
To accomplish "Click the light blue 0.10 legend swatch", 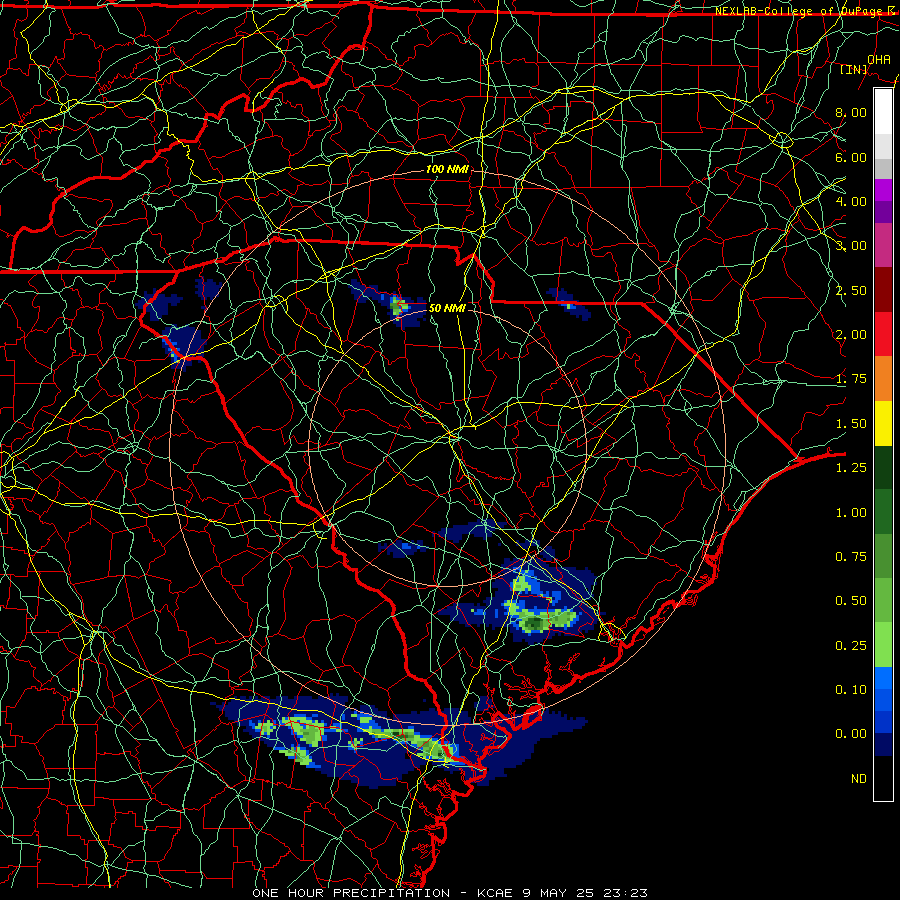I will [x=883, y=677].
